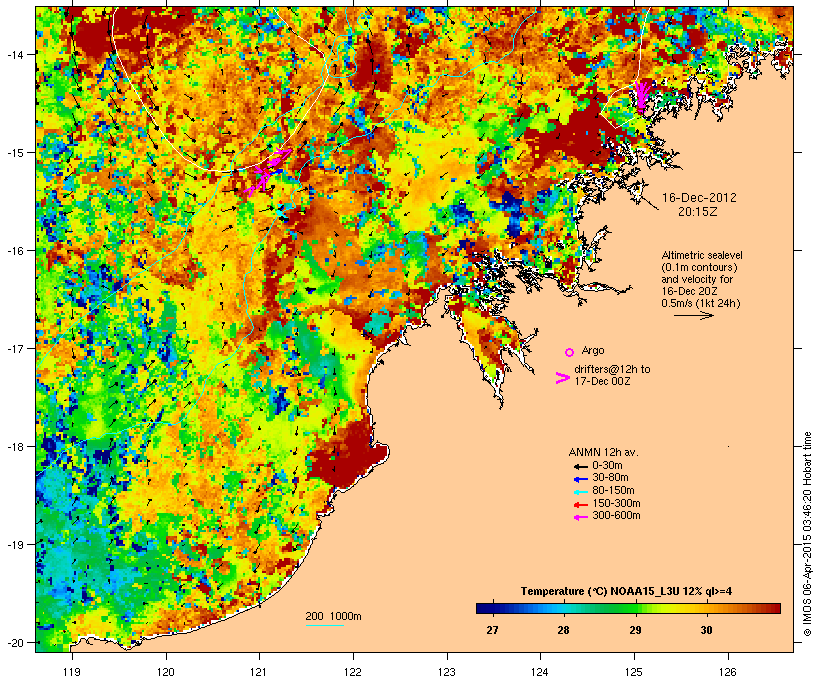Click the cyan 80-150m legend arrow
820x680 pixels.
580,492
